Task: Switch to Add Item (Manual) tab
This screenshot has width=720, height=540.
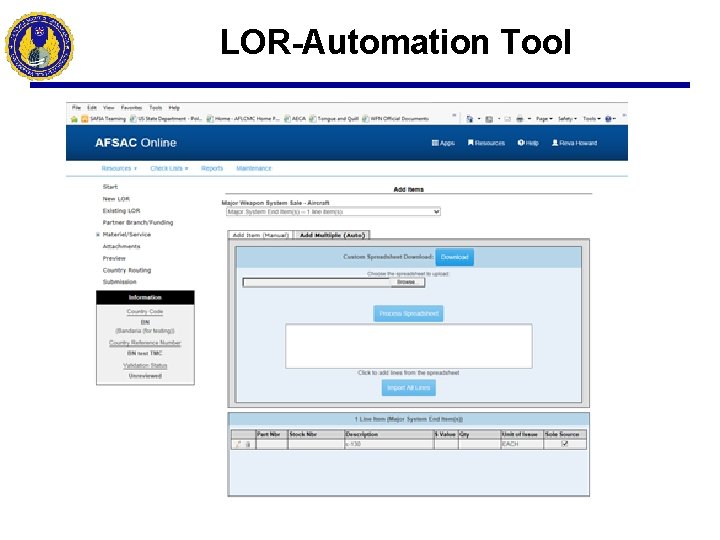Action: pyautogui.click(x=260, y=235)
